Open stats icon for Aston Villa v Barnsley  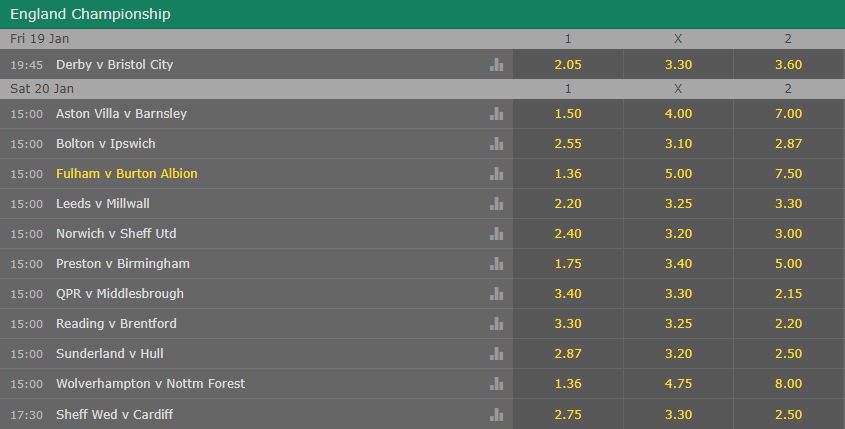pyautogui.click(x=497, y=114)
